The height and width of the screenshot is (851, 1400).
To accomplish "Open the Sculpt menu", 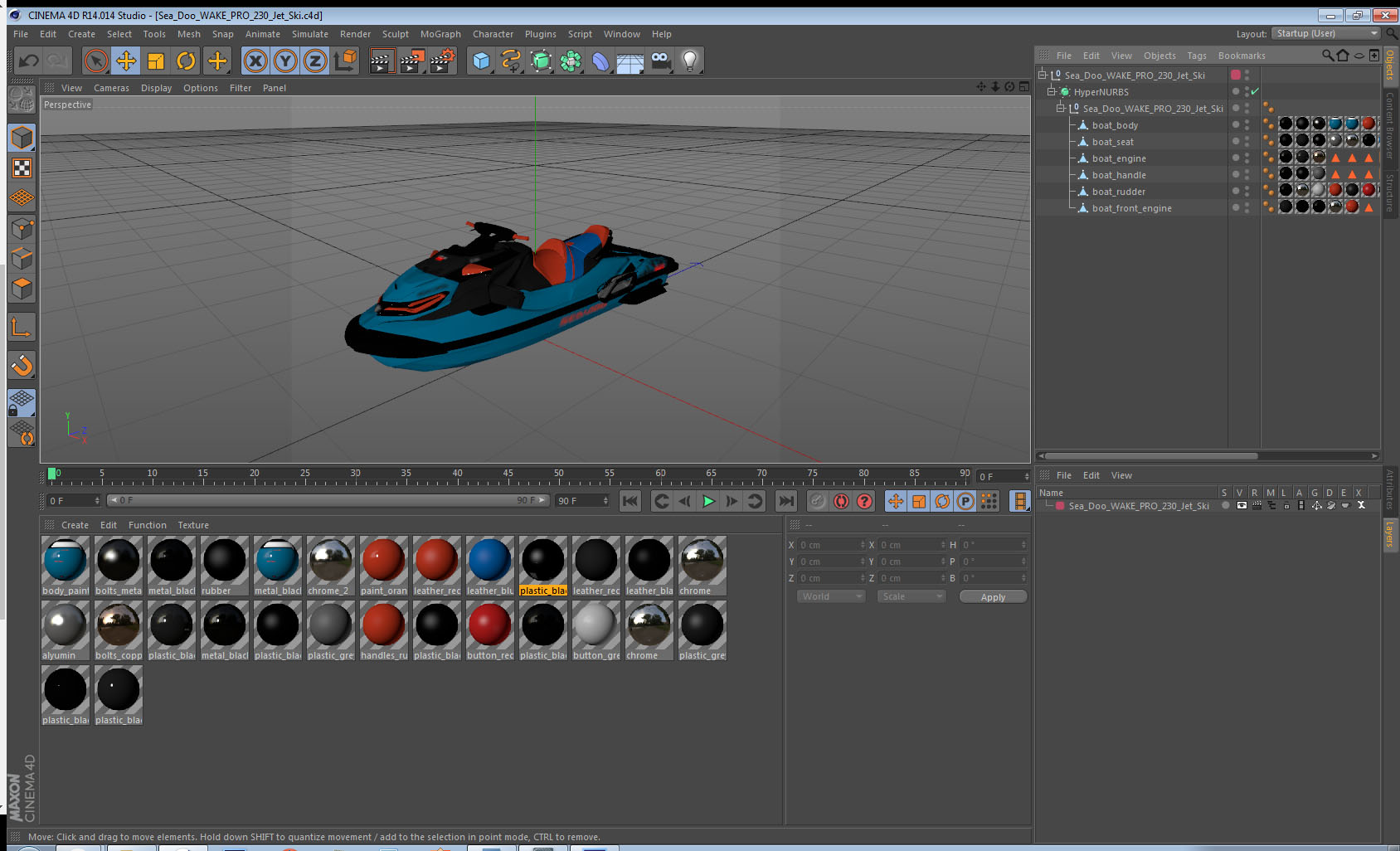I will point(395,34).
